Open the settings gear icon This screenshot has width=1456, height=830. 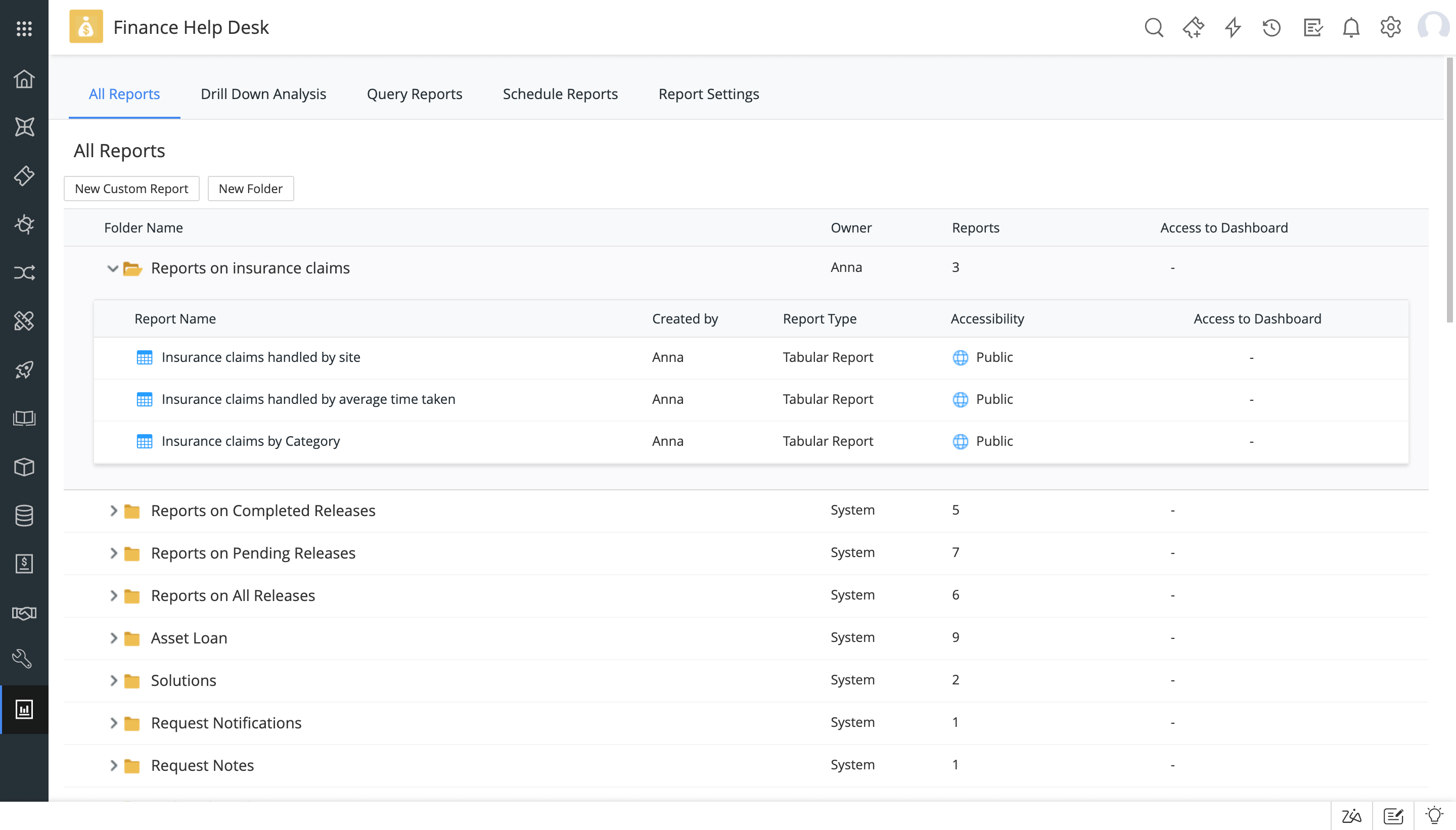(1390, 27)
